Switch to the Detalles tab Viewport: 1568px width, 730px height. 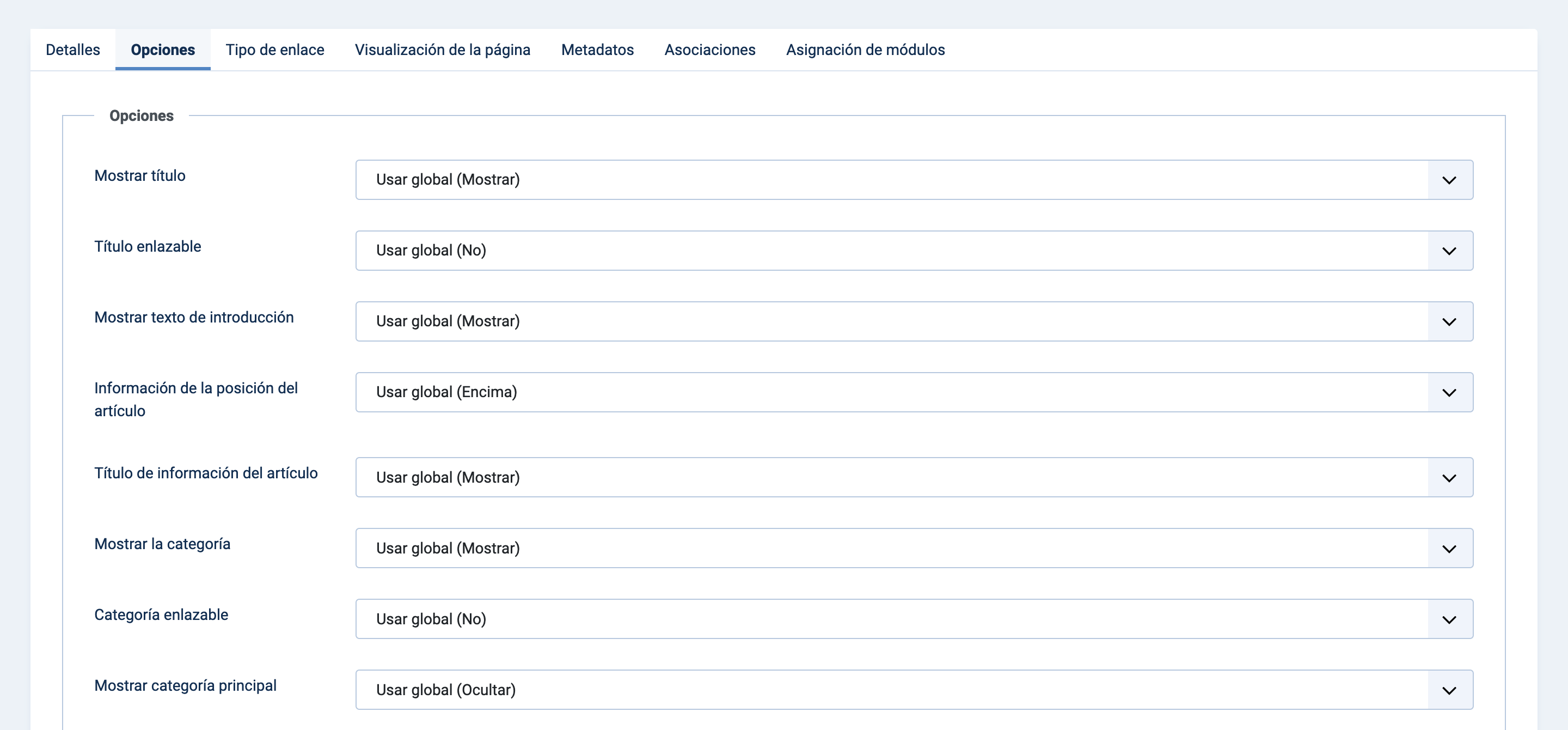[73, 50]
